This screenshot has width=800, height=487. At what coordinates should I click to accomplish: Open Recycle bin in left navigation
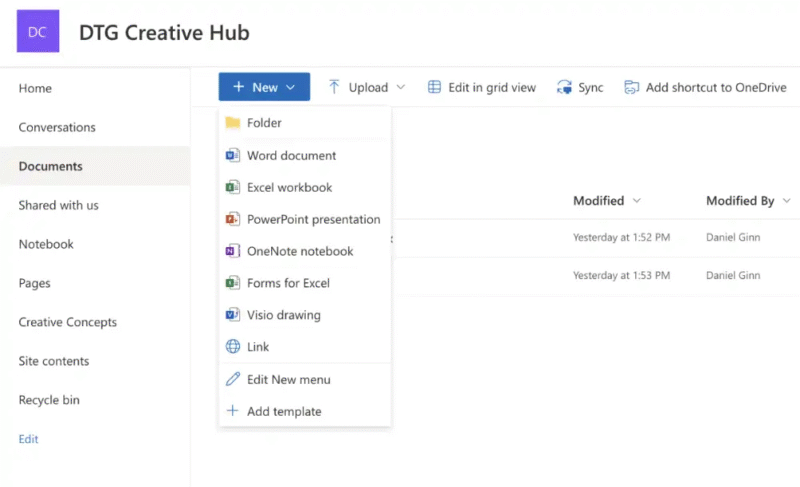click(49, 400)
